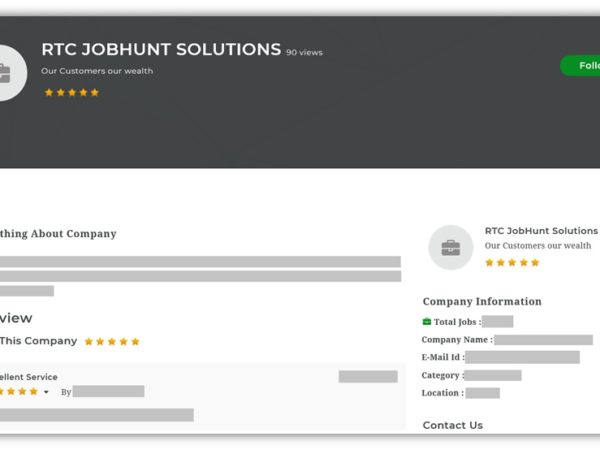Open the RTC JobHunt Solutions sidebar name link

click(x=540, y=230)
